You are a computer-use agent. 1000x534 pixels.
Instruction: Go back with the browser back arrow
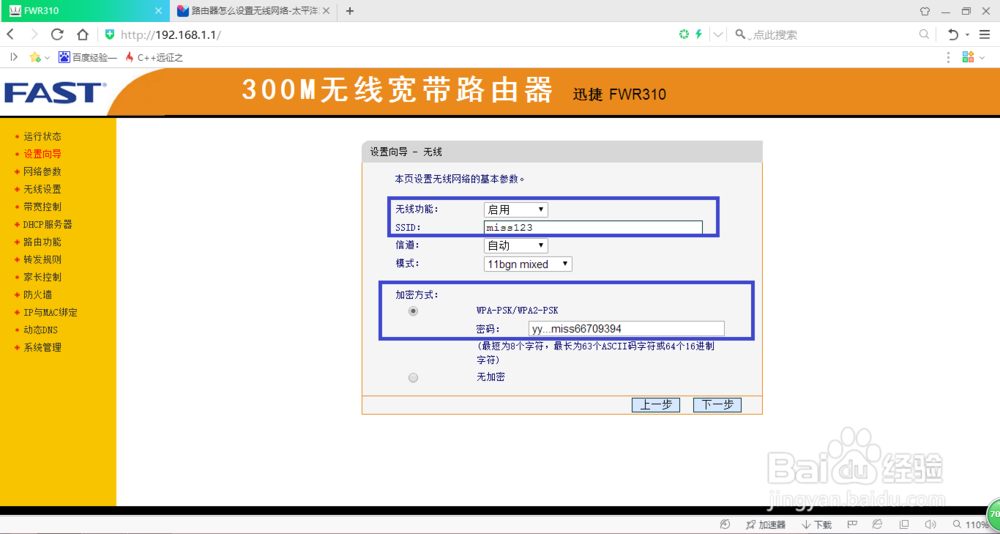tap(10, 34)
